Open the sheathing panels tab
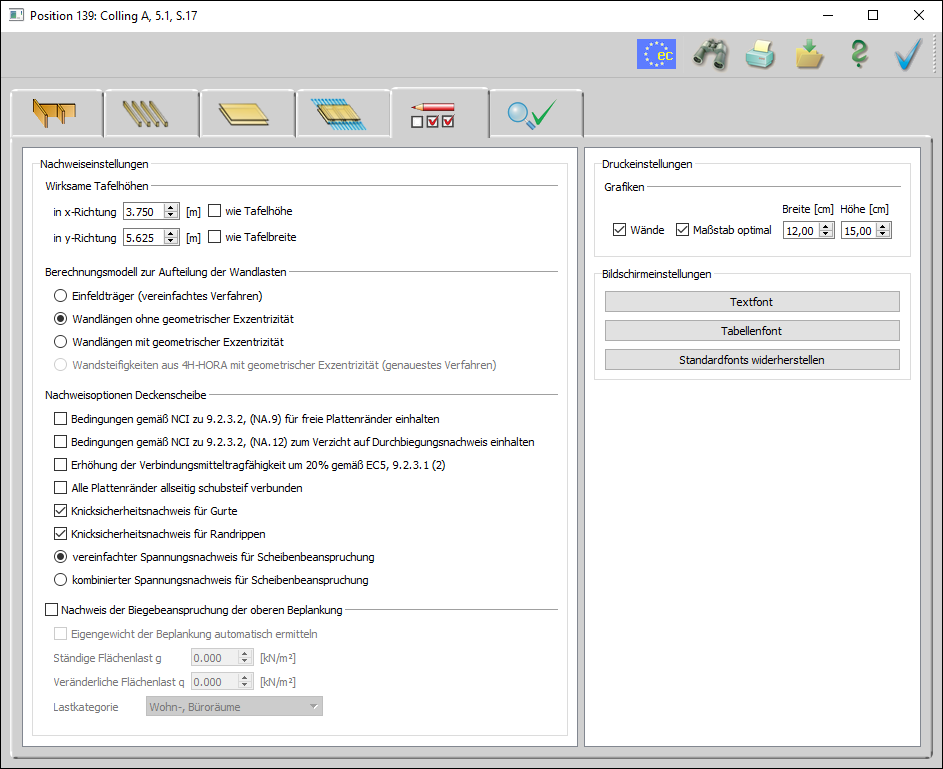Image resolution: width=943 pixels, height=769 pixels. (247, 113)
